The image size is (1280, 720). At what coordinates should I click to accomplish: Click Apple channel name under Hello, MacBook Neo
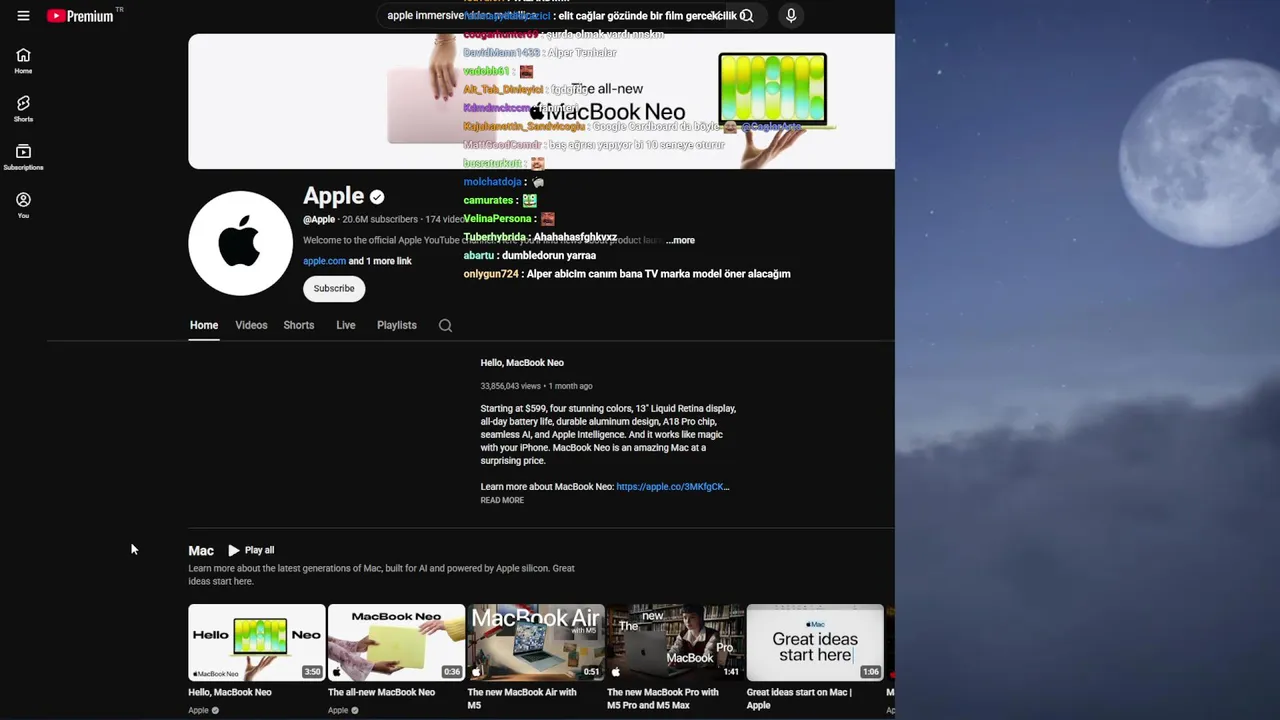click(199, 710)
